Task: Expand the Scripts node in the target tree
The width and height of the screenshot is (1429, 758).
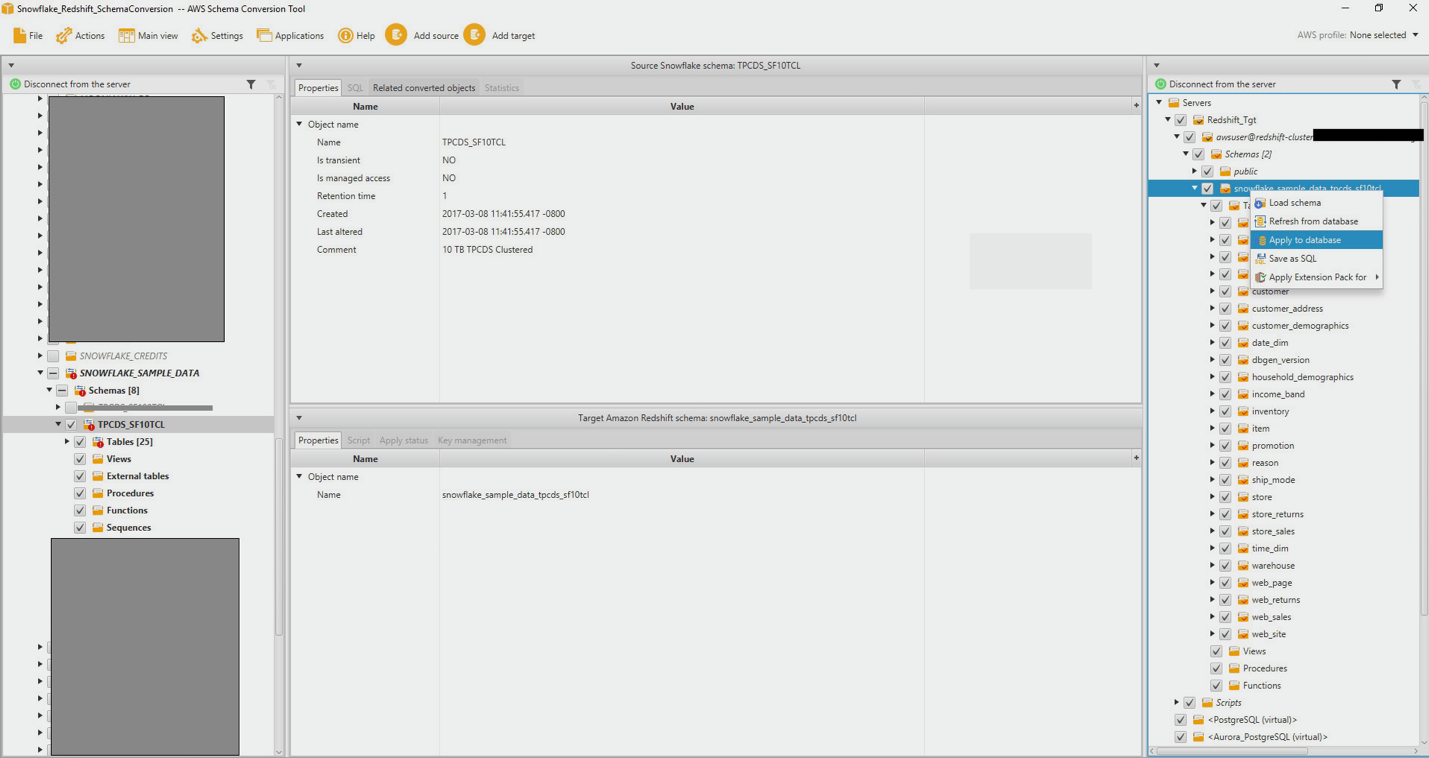Action: [1176, 703]
